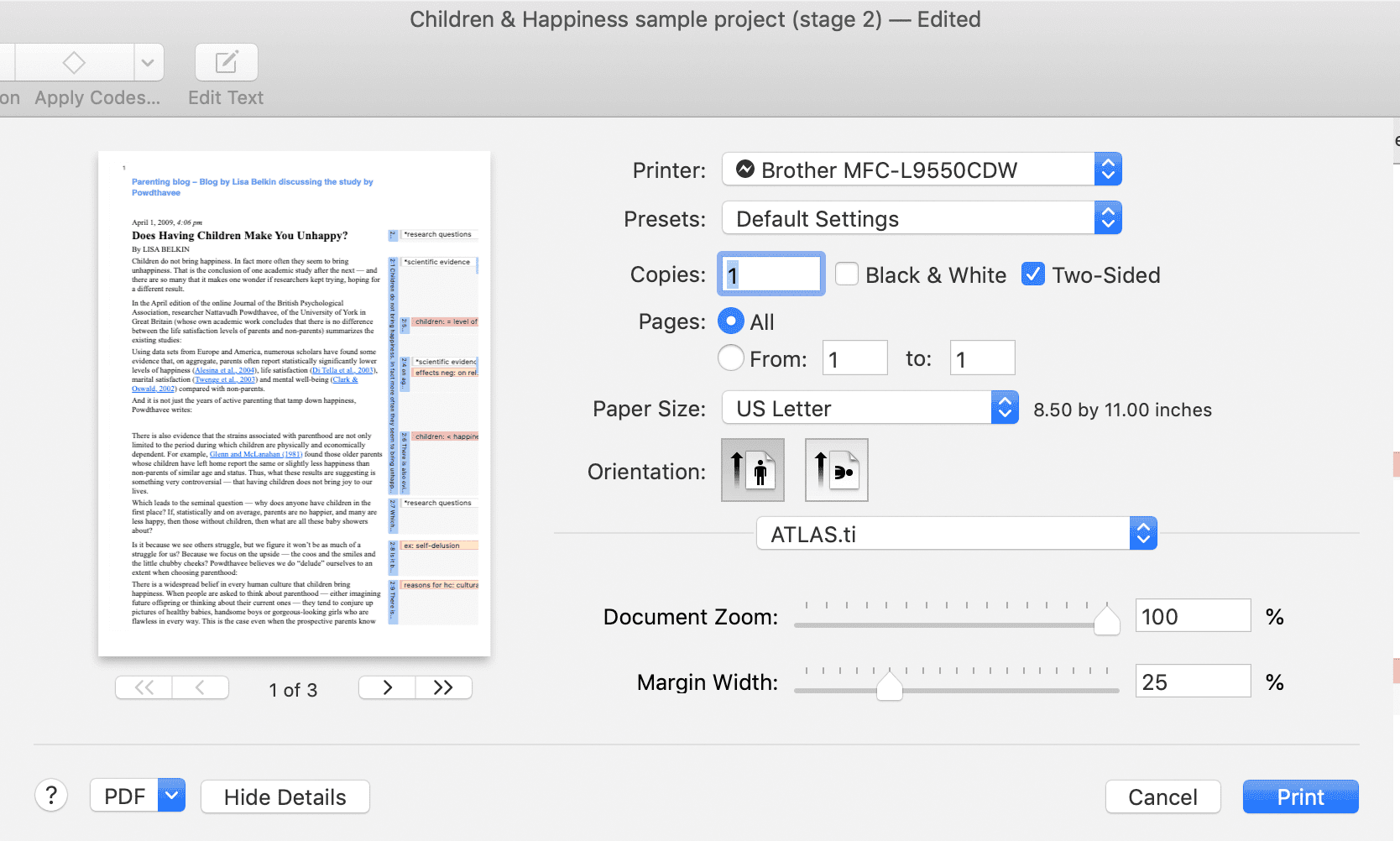Enable Black & White printing
1400x841 pixels.
tap(847, 274)
